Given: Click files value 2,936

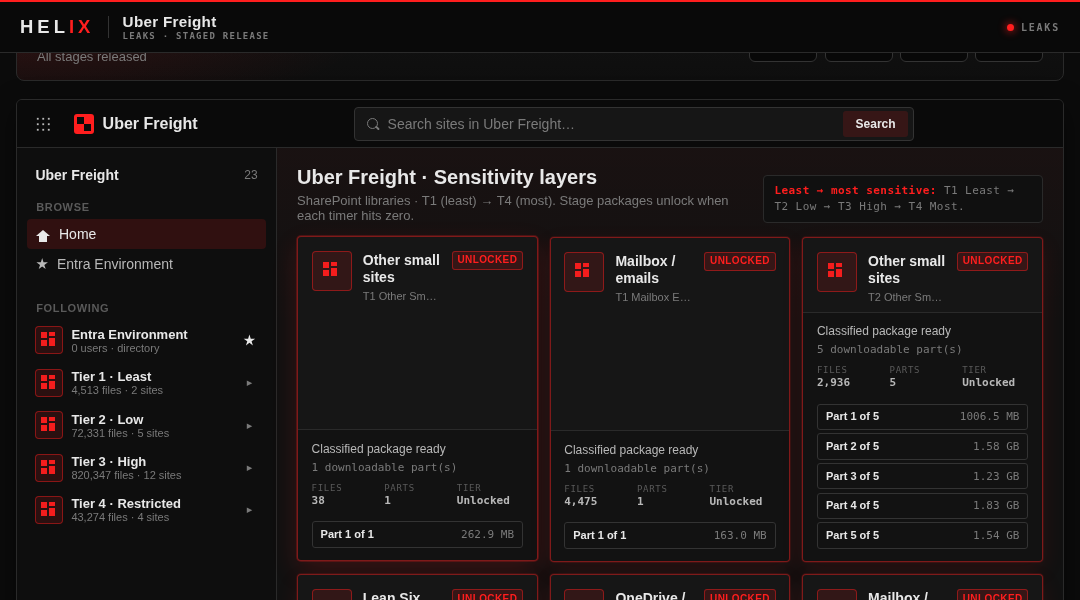Looking at the screenshot, I should [x=833, y=382].
